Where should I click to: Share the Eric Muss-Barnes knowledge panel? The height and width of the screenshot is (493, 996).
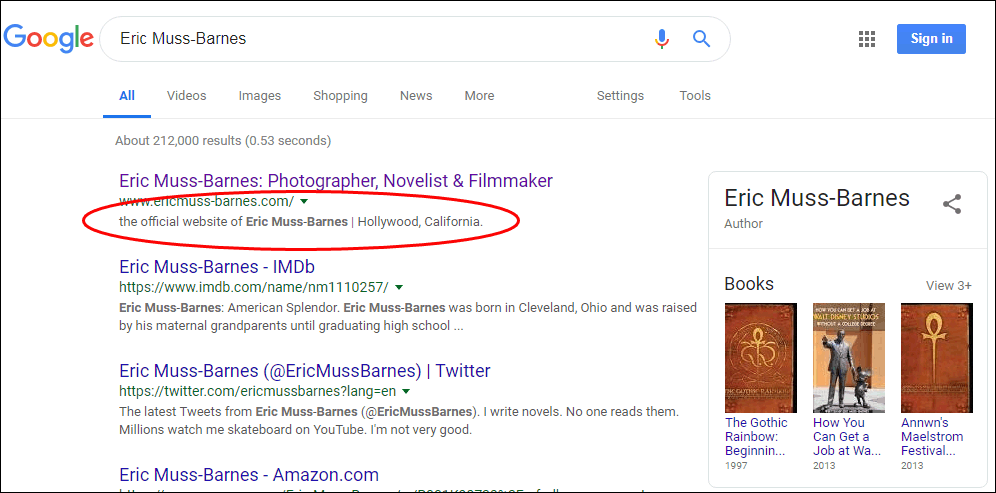tap(952, 204)
